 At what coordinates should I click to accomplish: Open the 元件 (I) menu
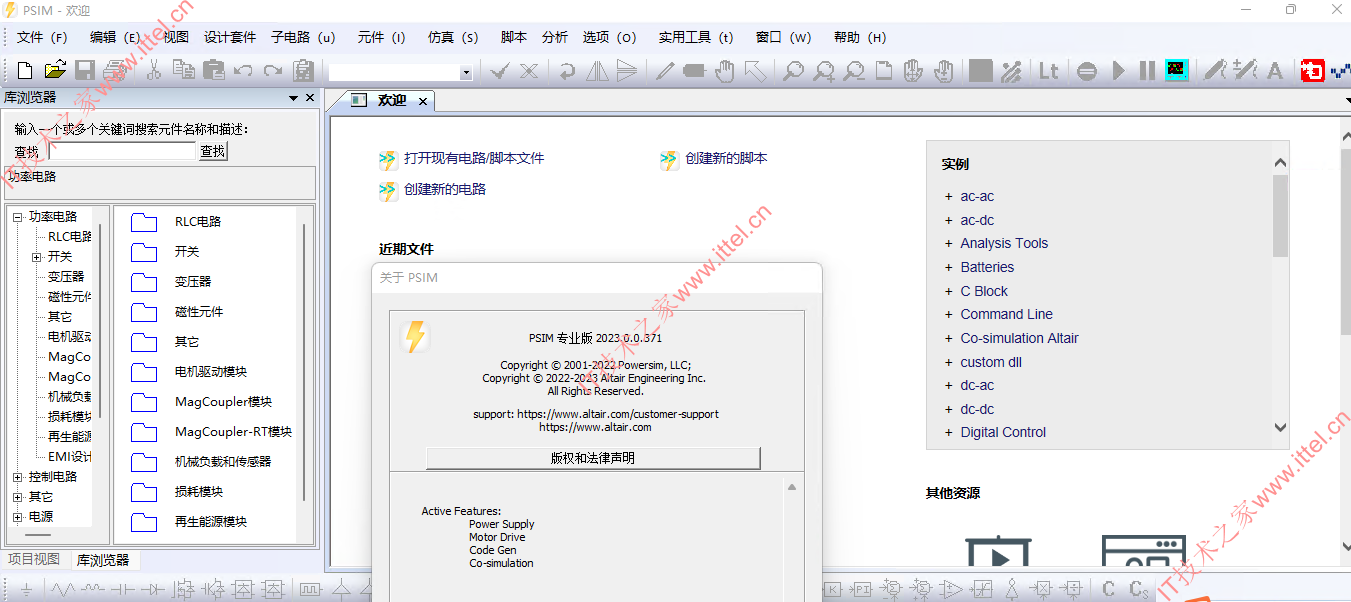pos(381,37)
